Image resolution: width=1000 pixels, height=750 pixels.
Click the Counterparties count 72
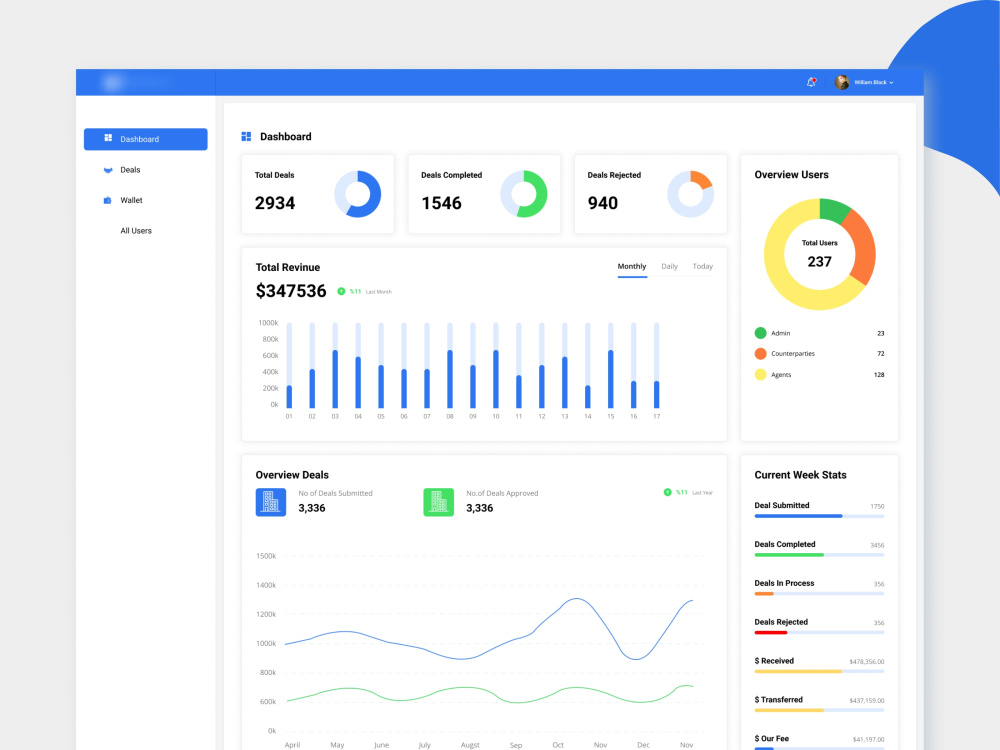pos(881,353)
